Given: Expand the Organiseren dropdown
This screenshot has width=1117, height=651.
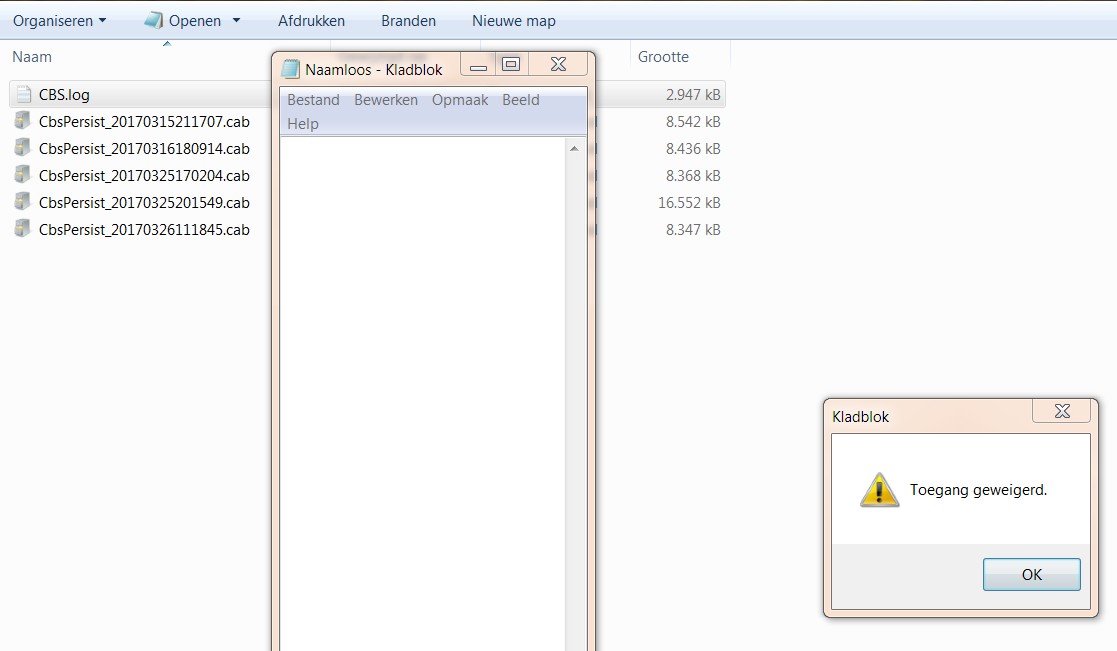Looking at the screenshot, I should 60,21.
